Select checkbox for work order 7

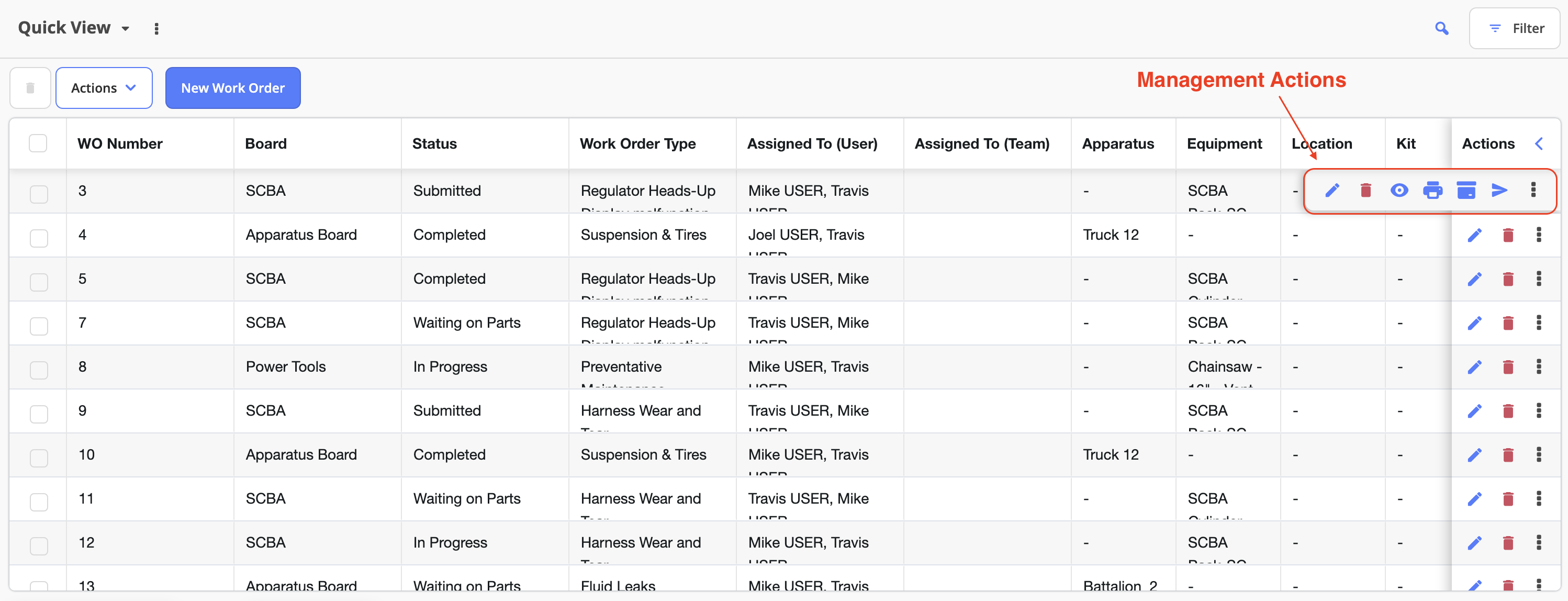(39, 326)
